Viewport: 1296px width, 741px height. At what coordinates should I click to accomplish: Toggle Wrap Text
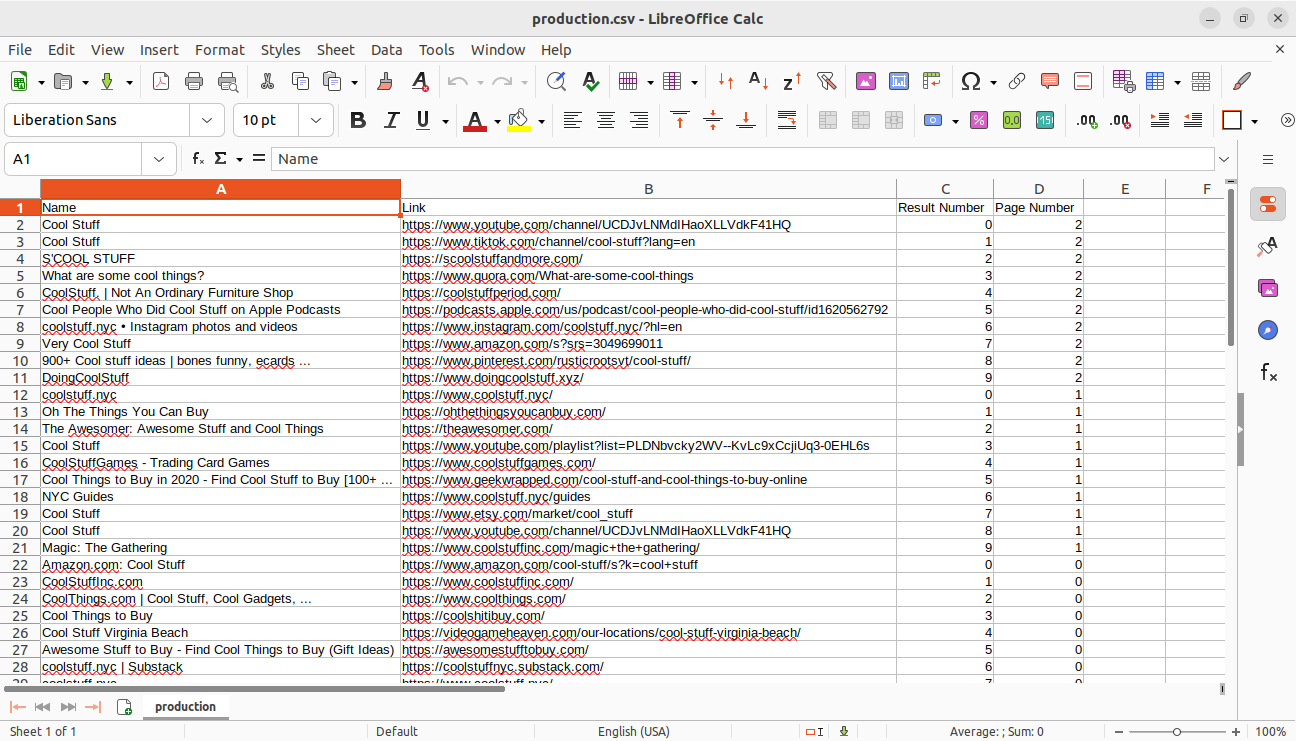click(x=787, y=120)
